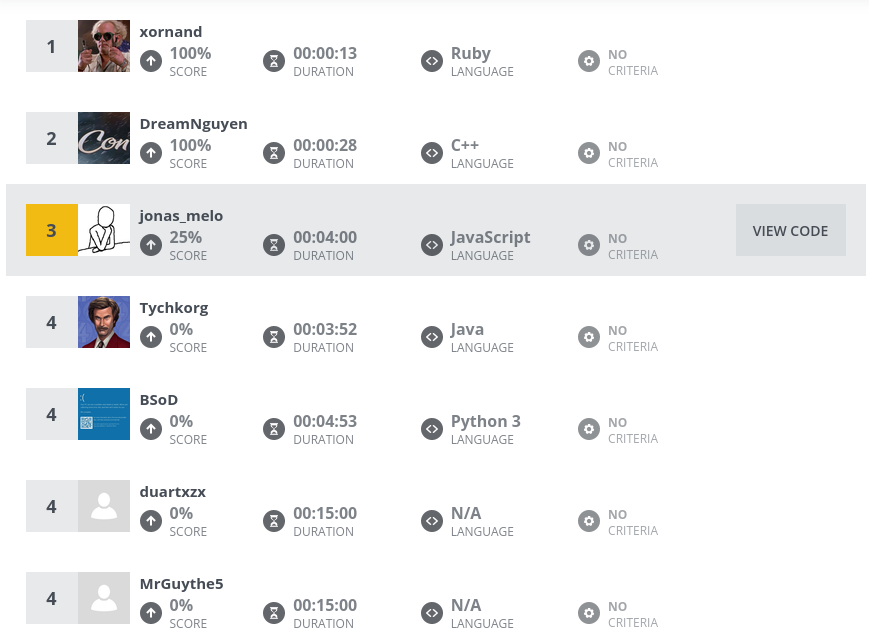The image size is (869, 638).
Task: Click the score arrow icon for xornand
Action: 151,61
